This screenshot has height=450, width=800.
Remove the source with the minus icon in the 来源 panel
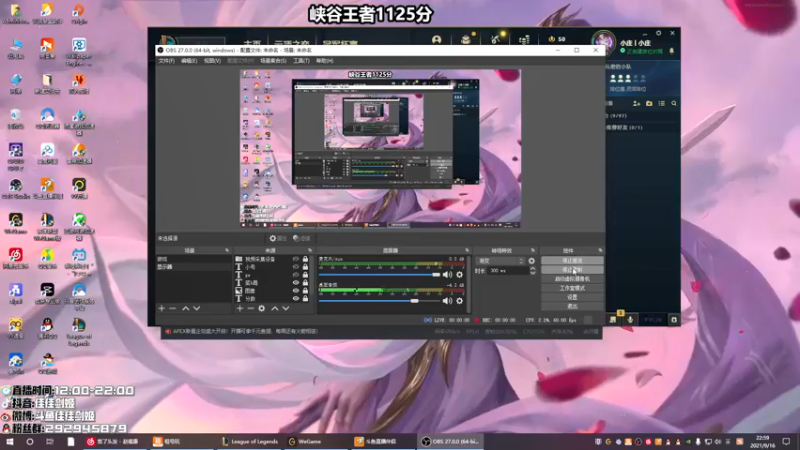pos(251,308)
